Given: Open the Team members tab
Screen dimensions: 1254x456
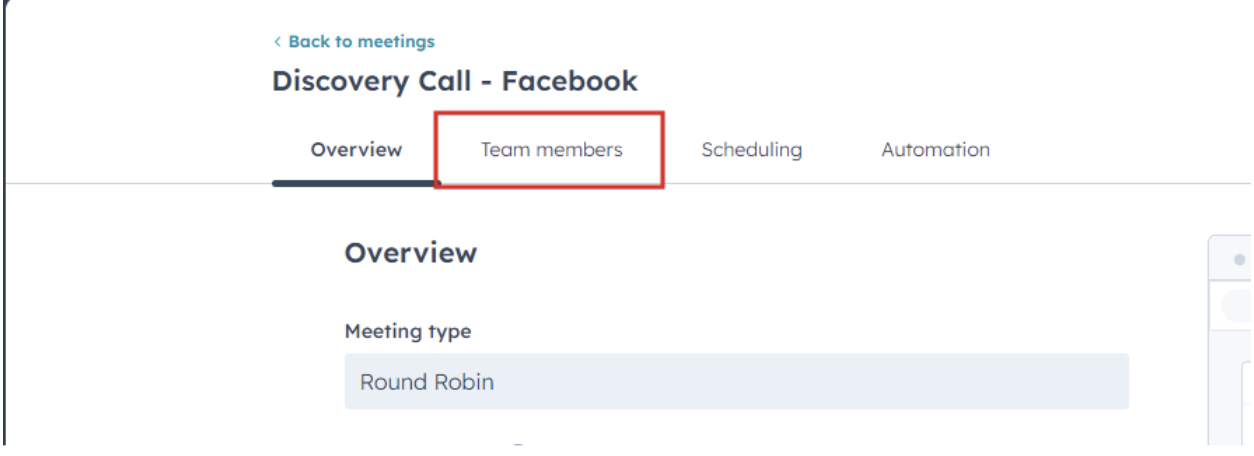Looking at the screenshot, I should (551, 150).
